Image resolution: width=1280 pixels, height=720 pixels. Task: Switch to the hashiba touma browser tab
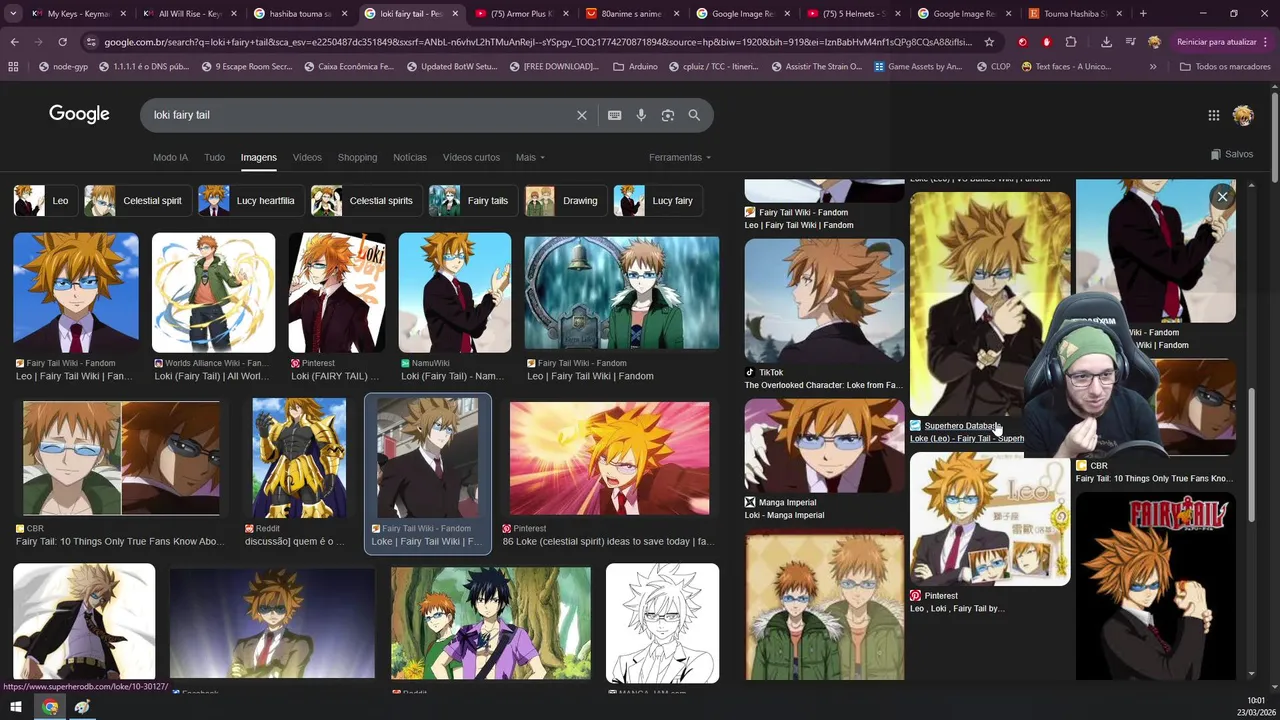point(298,14)
